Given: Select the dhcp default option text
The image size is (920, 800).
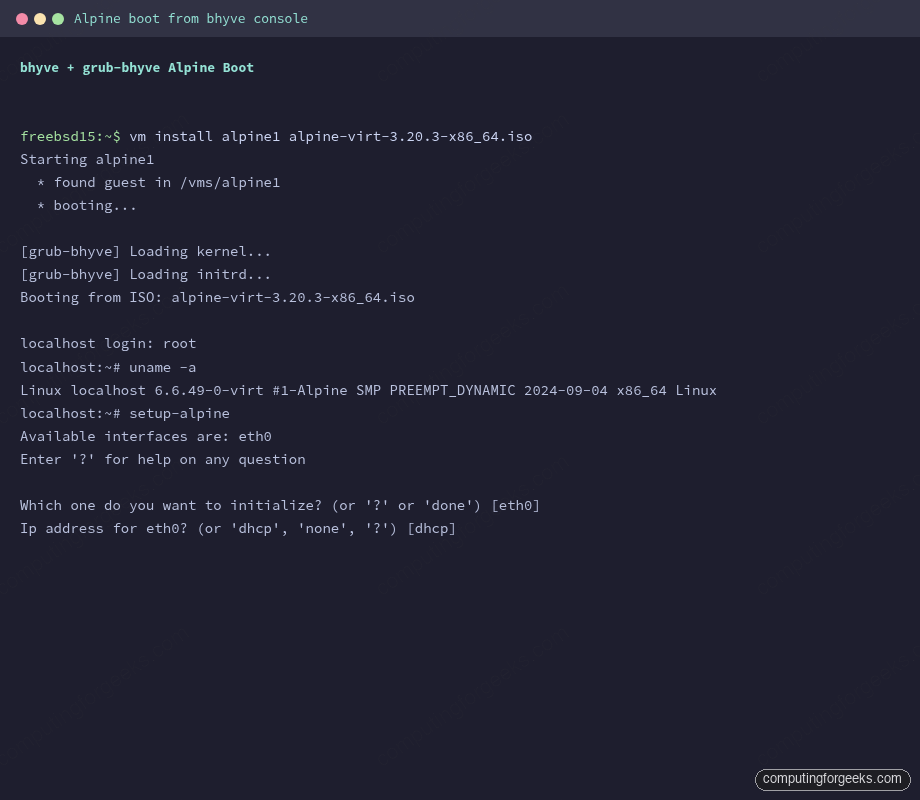Looking at the screenshot, I should (432, 528).
